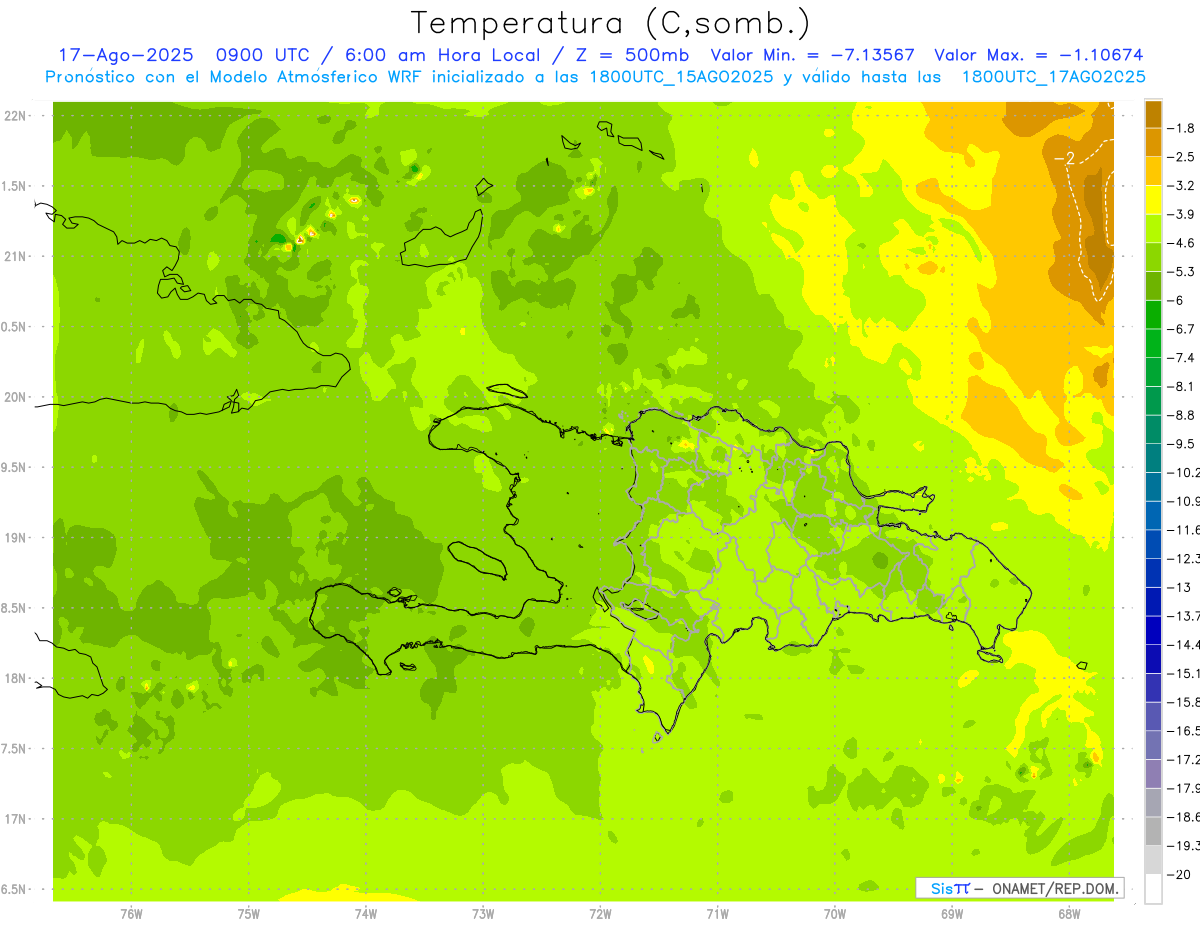Click the "-4.6" color scale value
Image resolution: width=1200 pixels, height=927 pixels.
point(1182,243)
